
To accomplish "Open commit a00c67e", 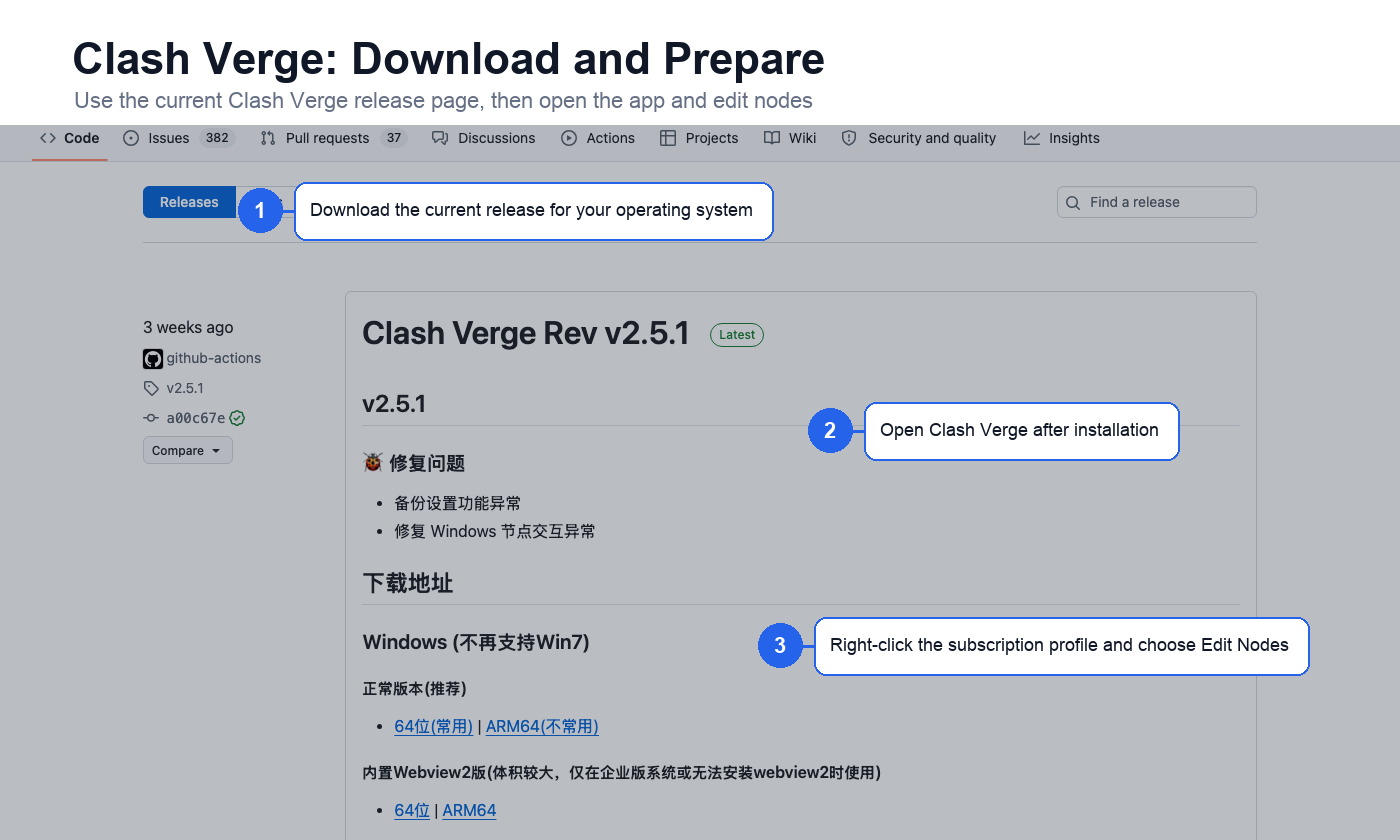I will 196,418.
